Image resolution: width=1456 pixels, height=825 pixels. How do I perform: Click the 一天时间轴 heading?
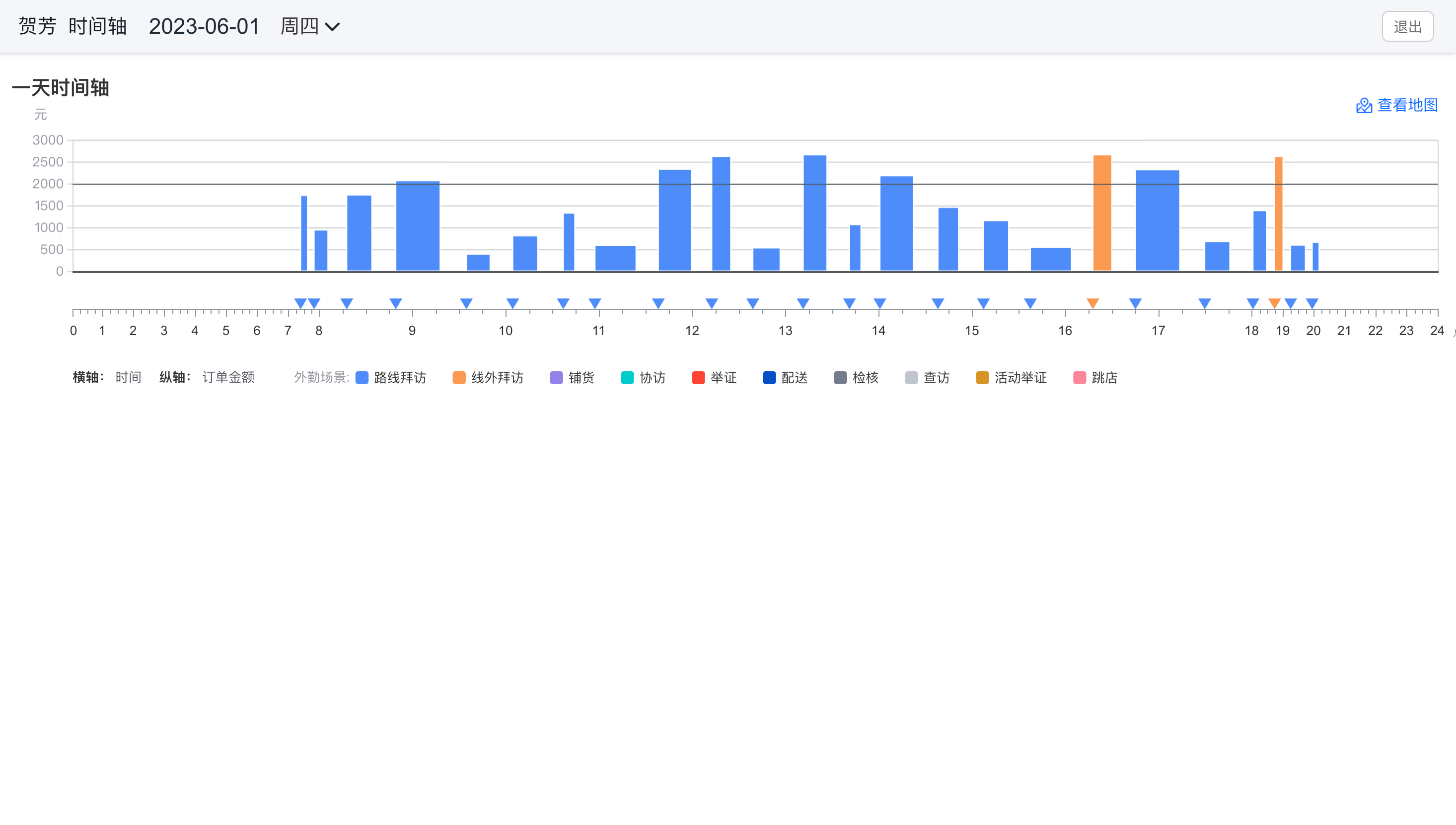point(60,88)
